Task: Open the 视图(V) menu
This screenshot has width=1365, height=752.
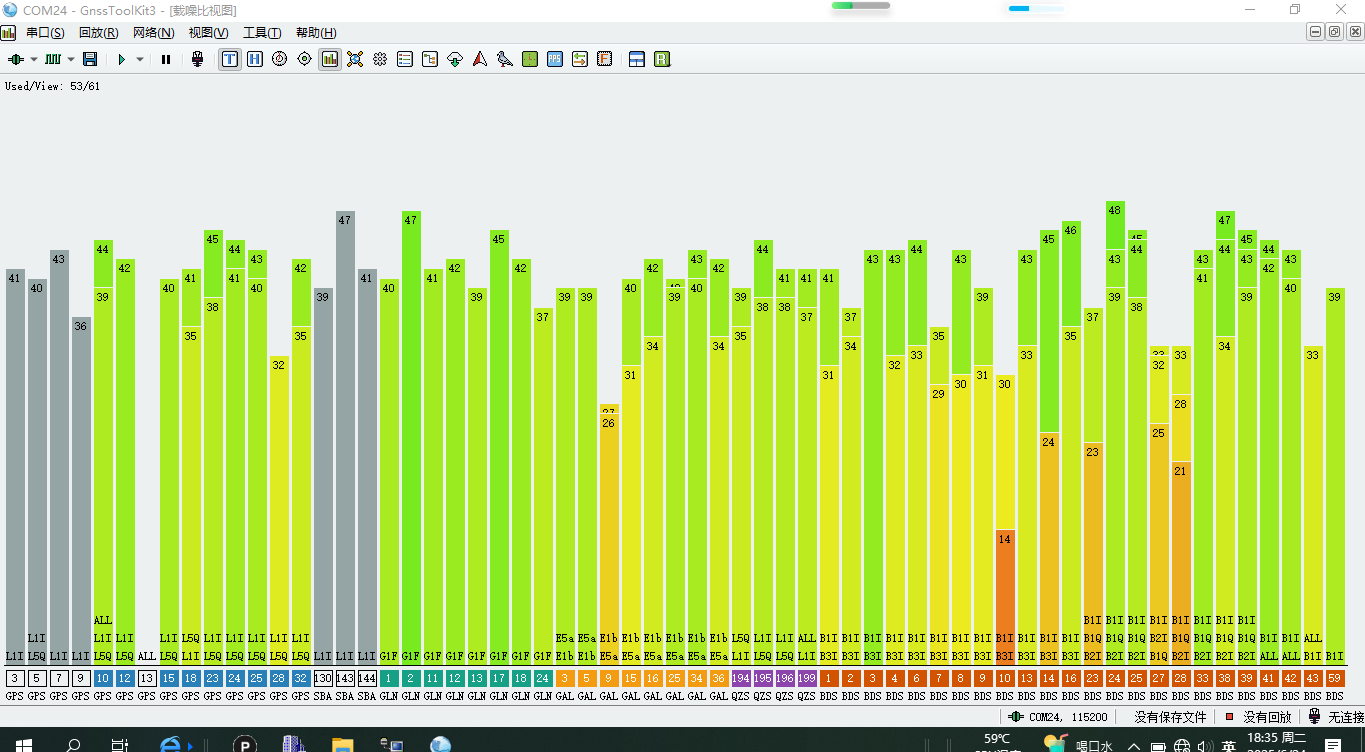Action: tap(208, 33)
